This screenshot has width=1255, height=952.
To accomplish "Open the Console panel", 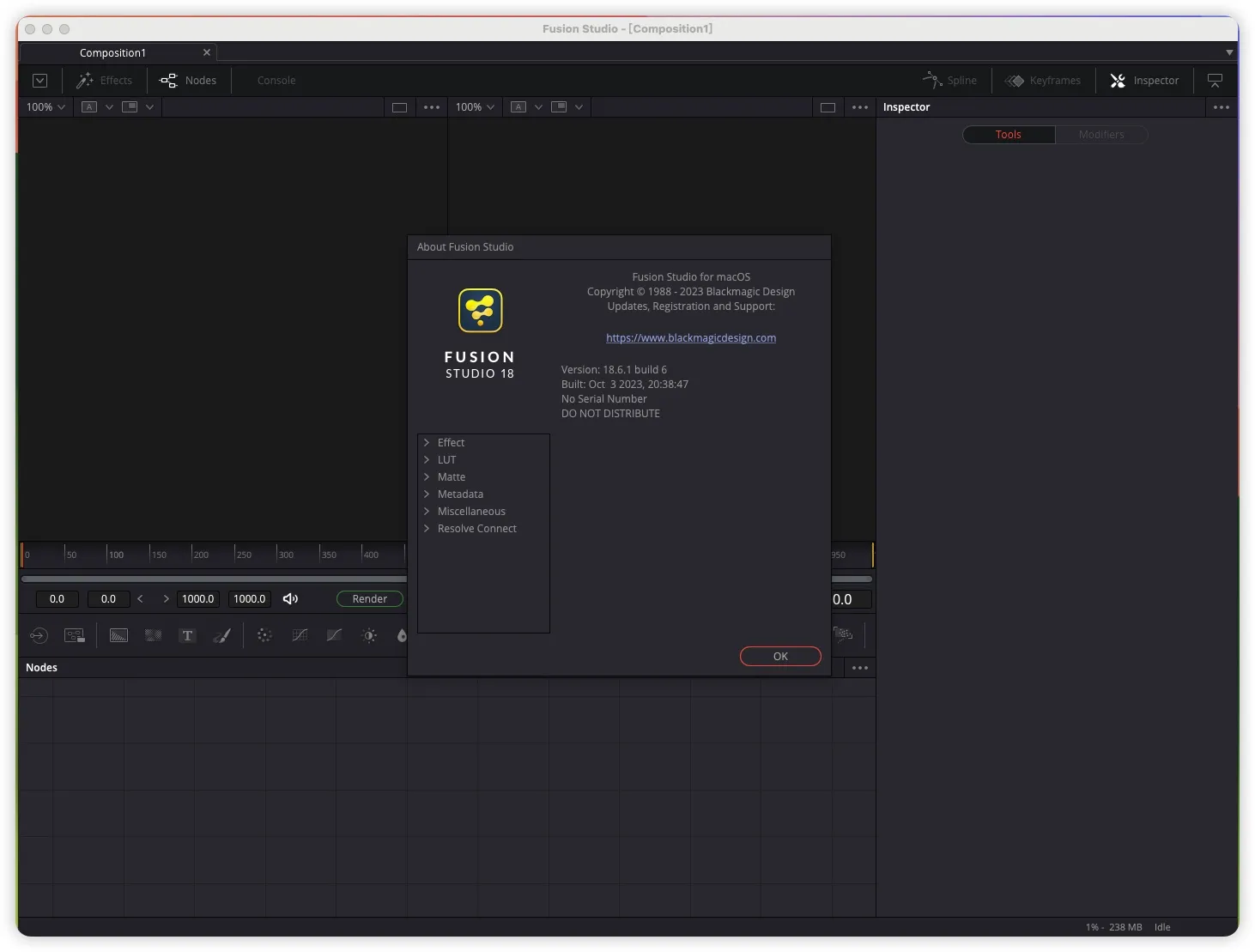I will pyautogui.click(x=276, y=81).
